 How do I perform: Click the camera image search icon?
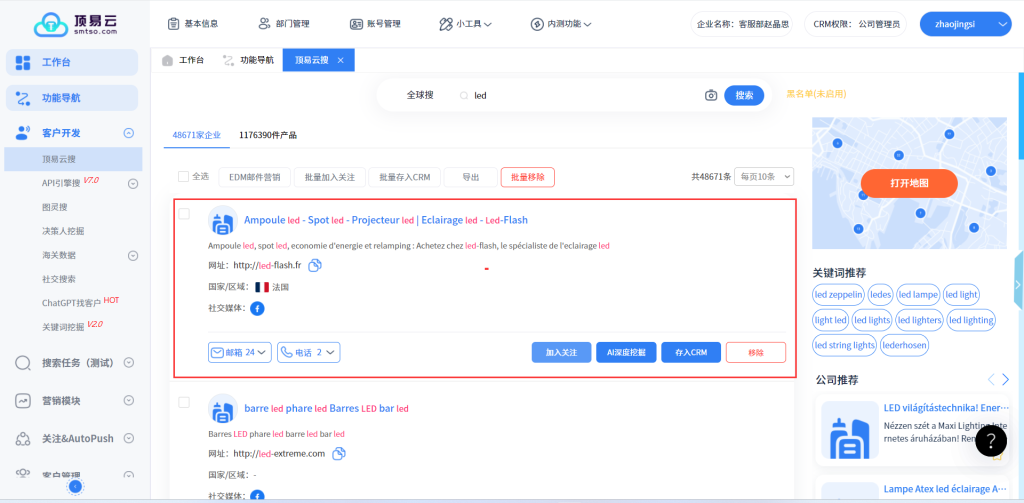pyautogui.click(x=711, y=95)
